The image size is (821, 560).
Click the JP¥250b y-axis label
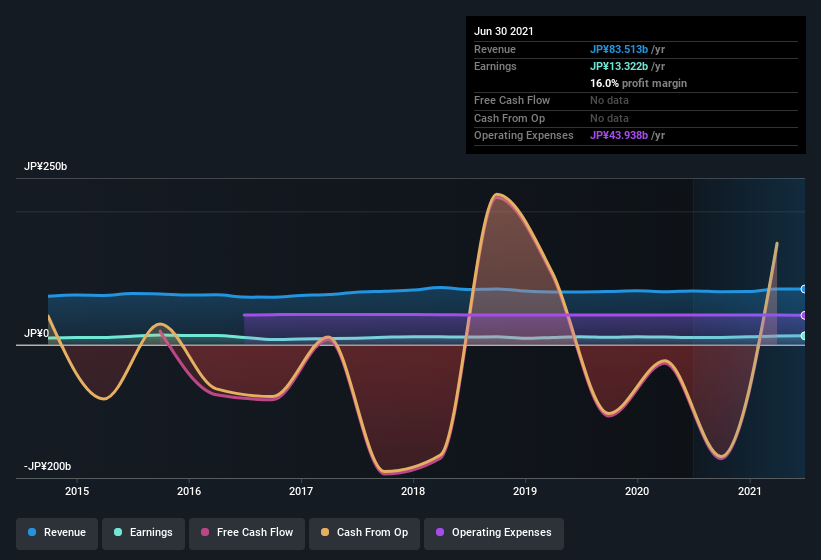click(46, 166)
